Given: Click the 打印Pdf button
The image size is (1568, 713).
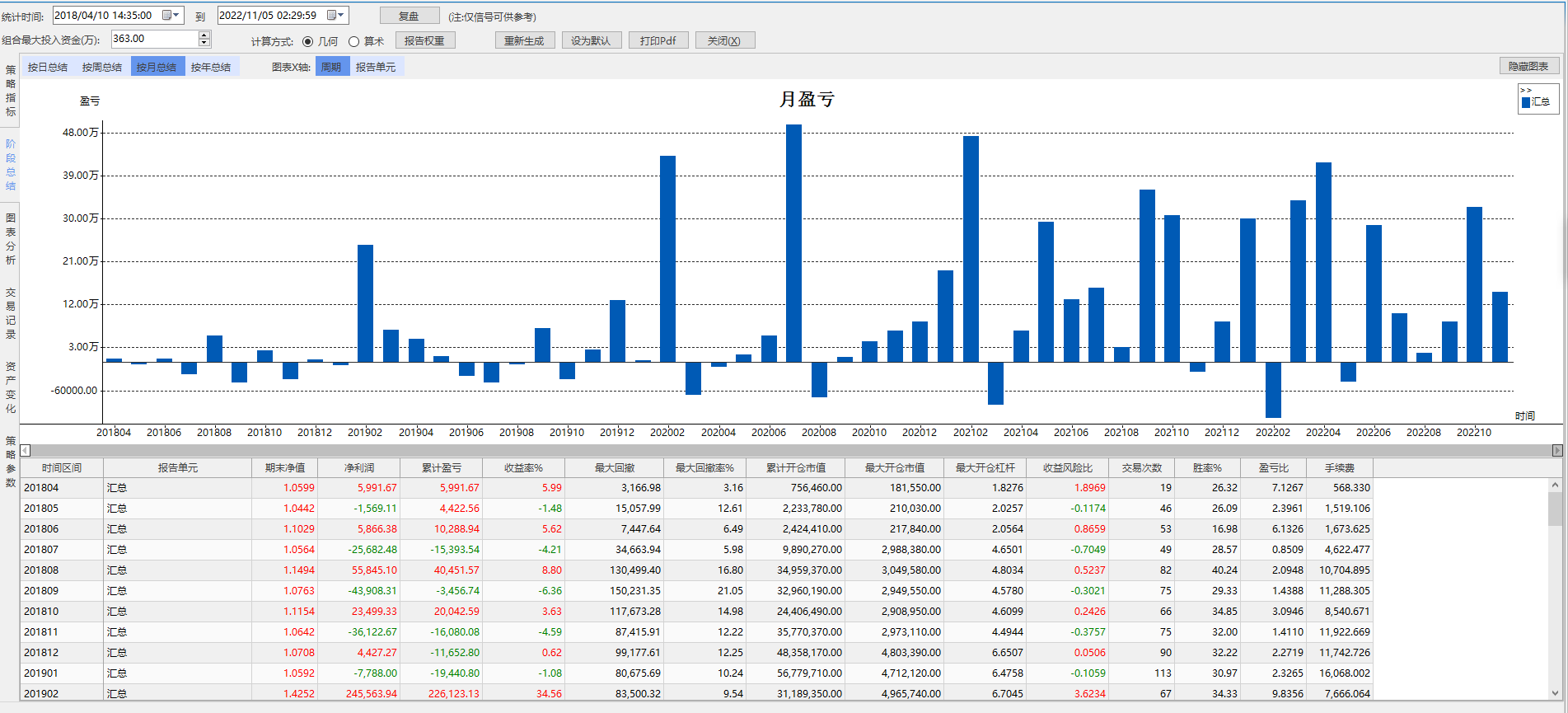Looking at the screenshot, I should pyautogui.click(x=658, y=40).
